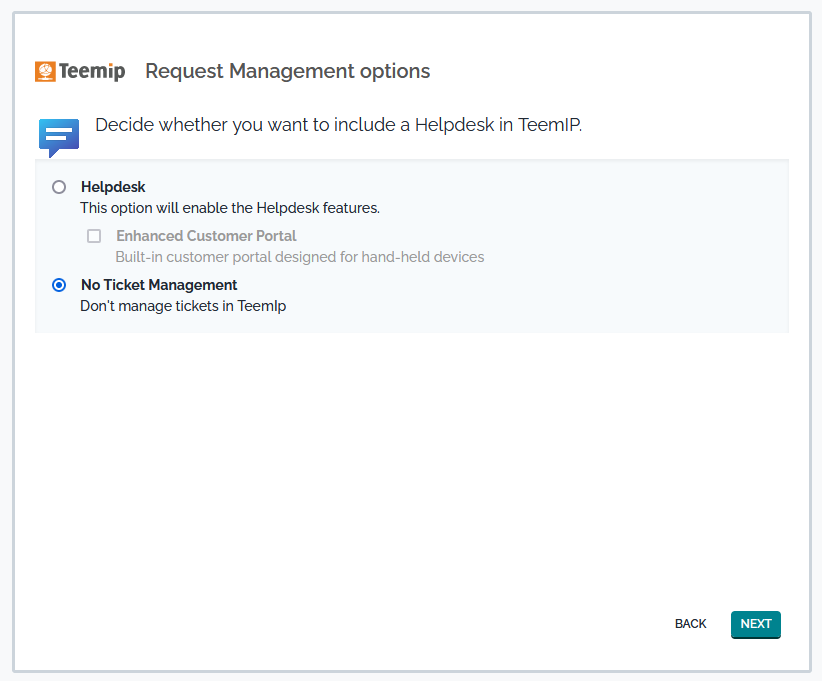Screen dimensions: 822x681
Task: Select the No Ticket Management radio button
Action: coord(59,285)
